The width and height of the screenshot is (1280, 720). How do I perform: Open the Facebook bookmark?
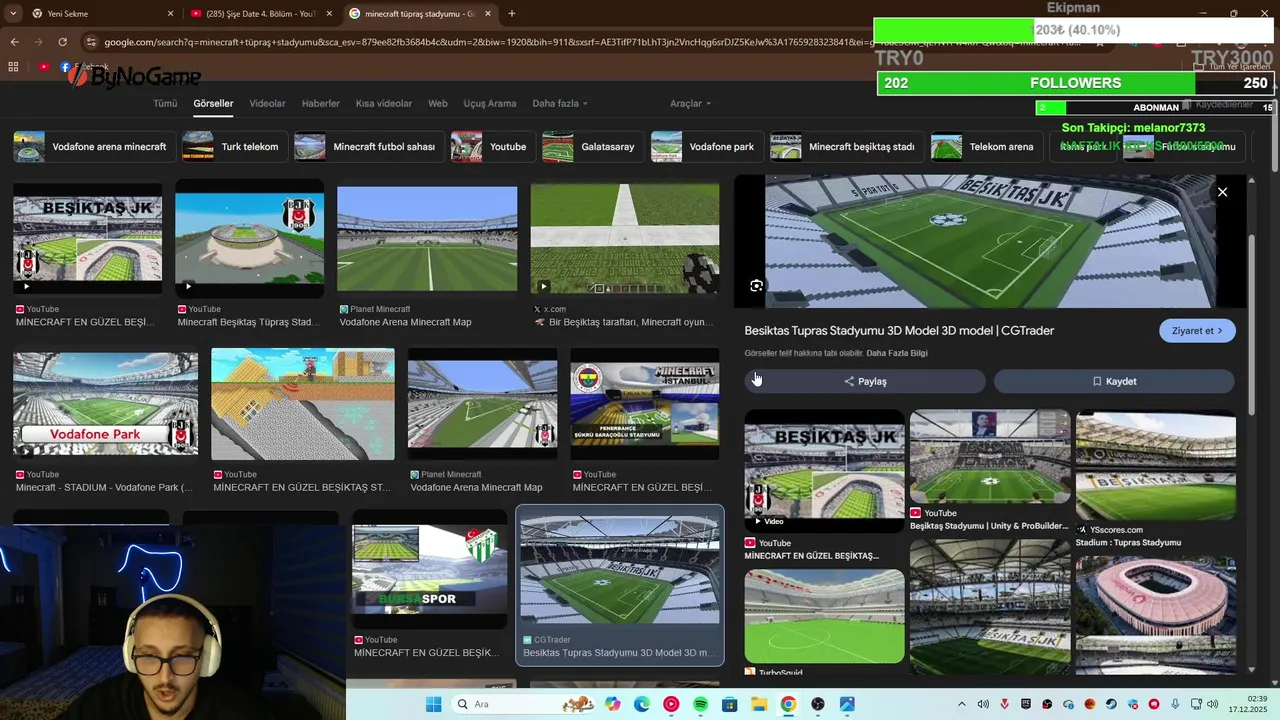coord(83,67)
